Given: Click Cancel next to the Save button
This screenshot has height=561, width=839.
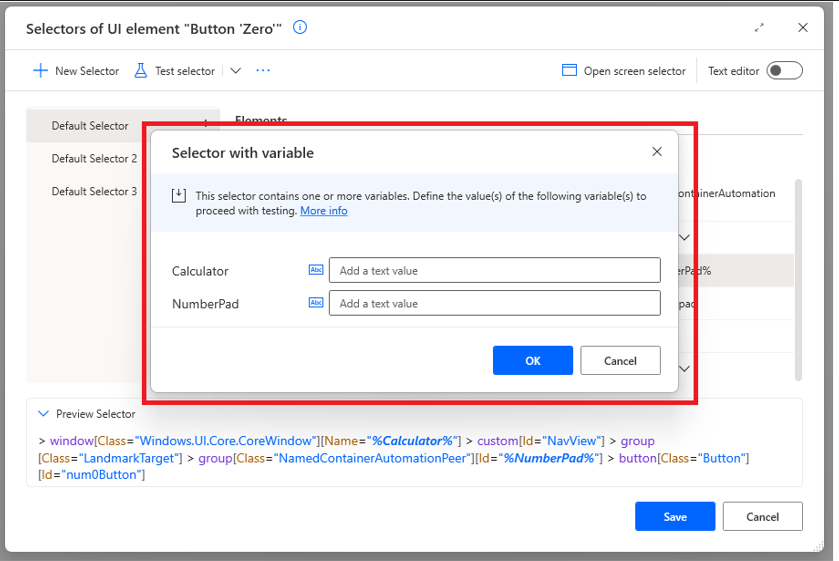Looking at the screenshot, I should 762,516.
